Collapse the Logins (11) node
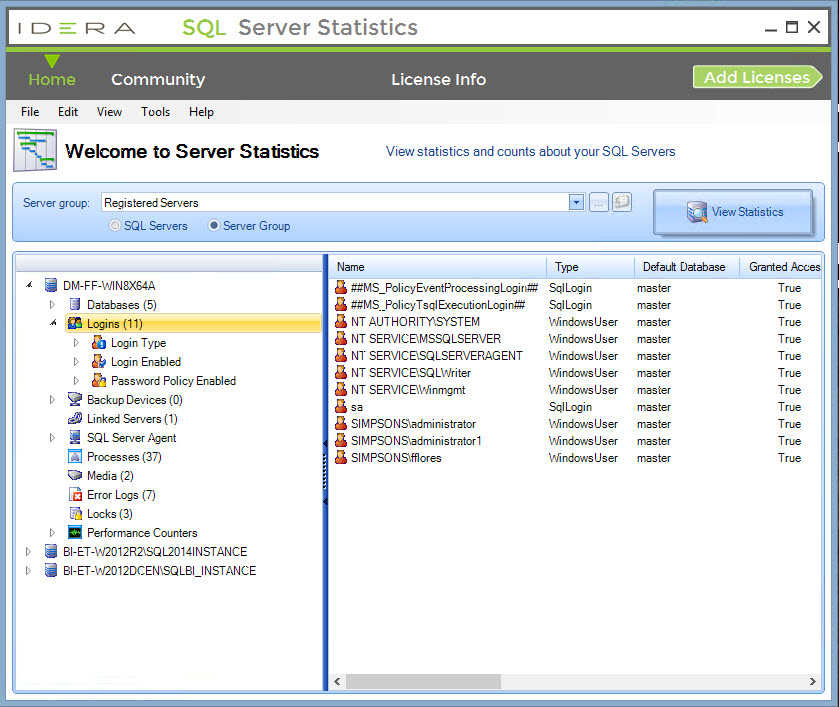 point(53,323)
